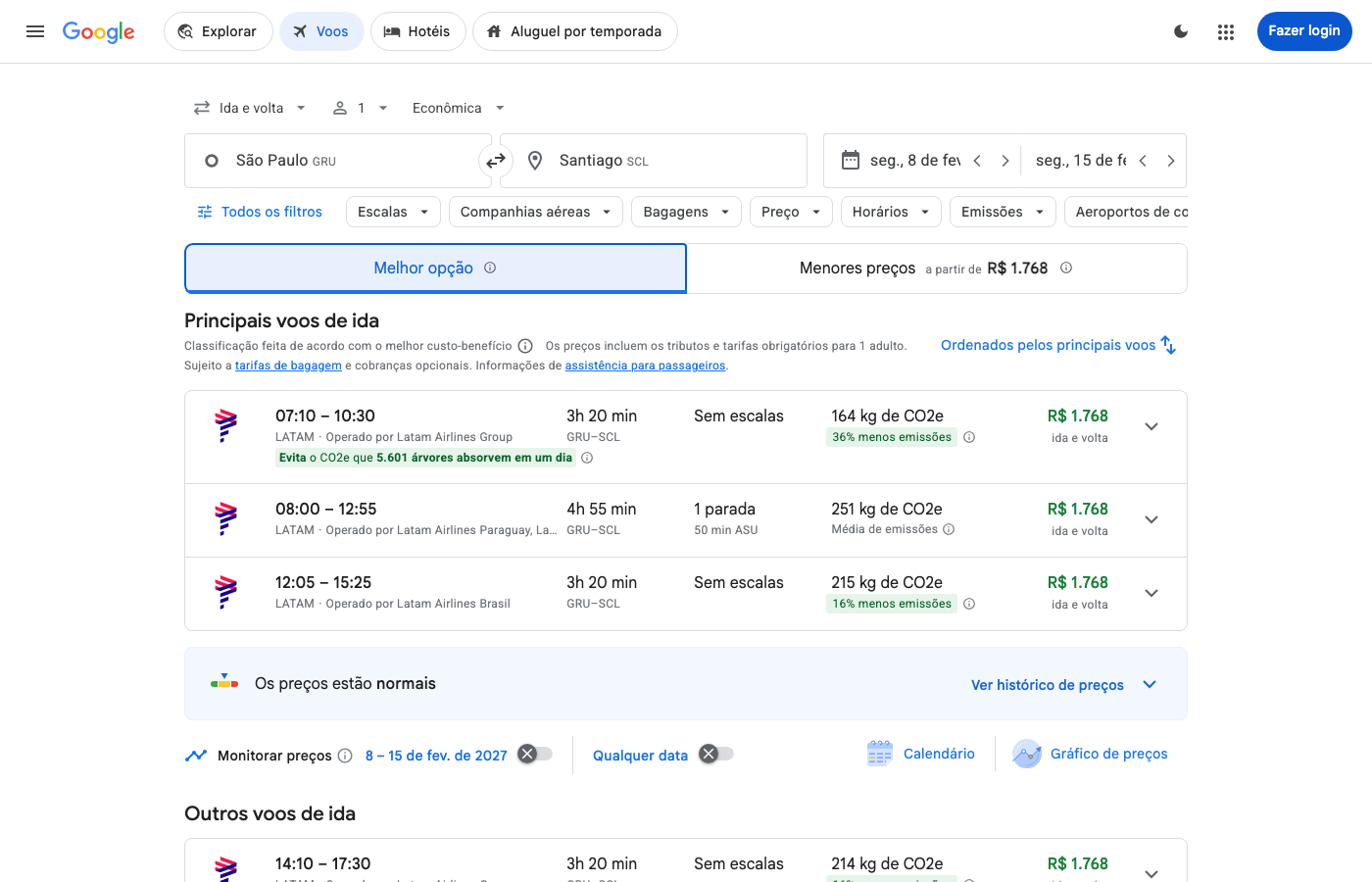The height and width of the screenshot is (882, 1372).
Task: Click the Google logo
Action: (99, 31)
